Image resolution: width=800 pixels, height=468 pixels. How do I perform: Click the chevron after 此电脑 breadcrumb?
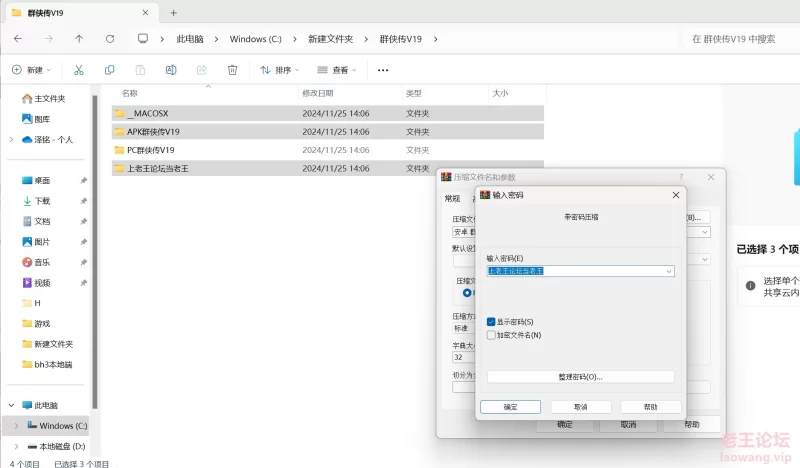(x=216, y=39)
